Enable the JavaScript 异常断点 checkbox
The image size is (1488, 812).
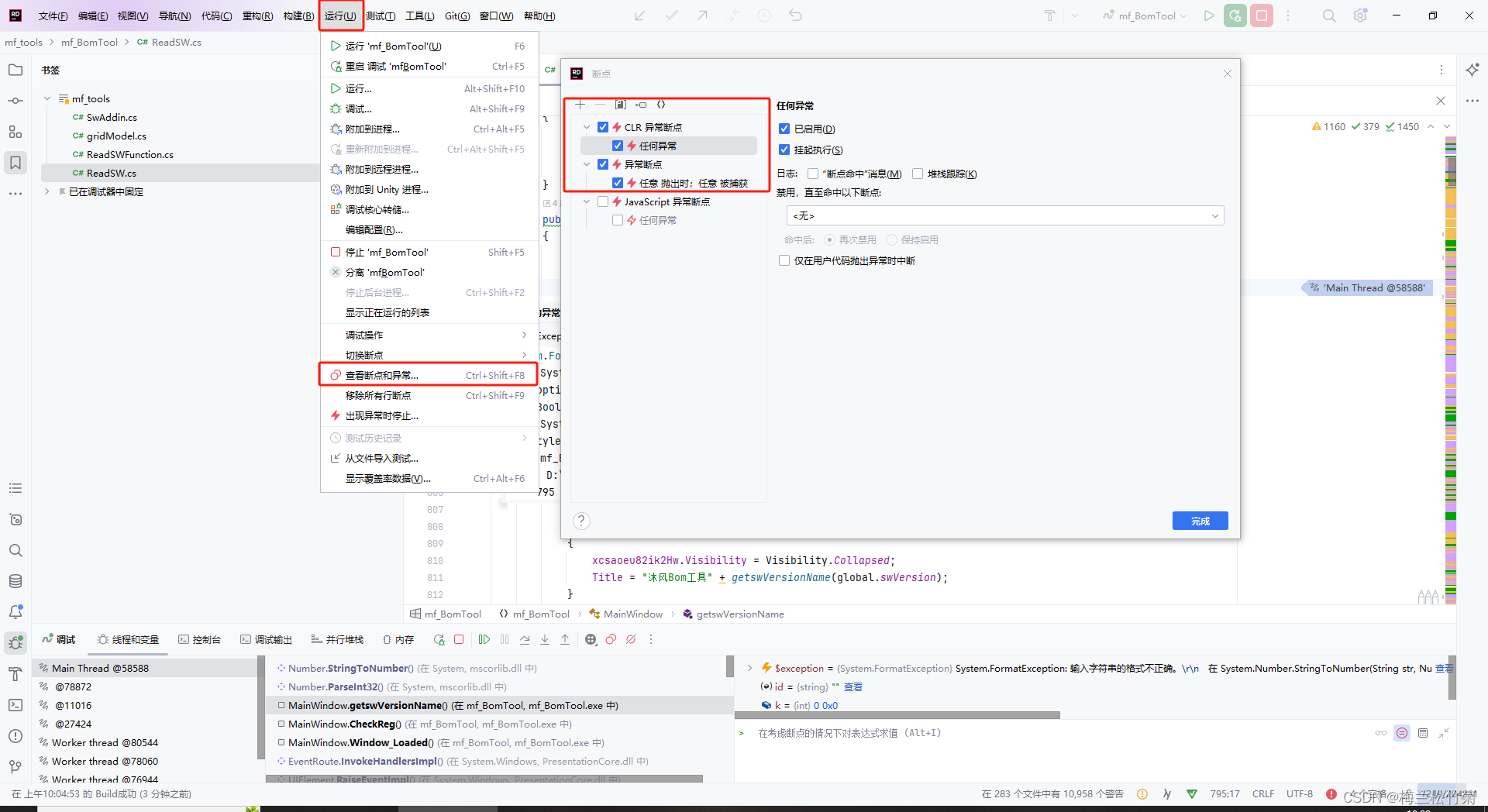coord(603,201)
